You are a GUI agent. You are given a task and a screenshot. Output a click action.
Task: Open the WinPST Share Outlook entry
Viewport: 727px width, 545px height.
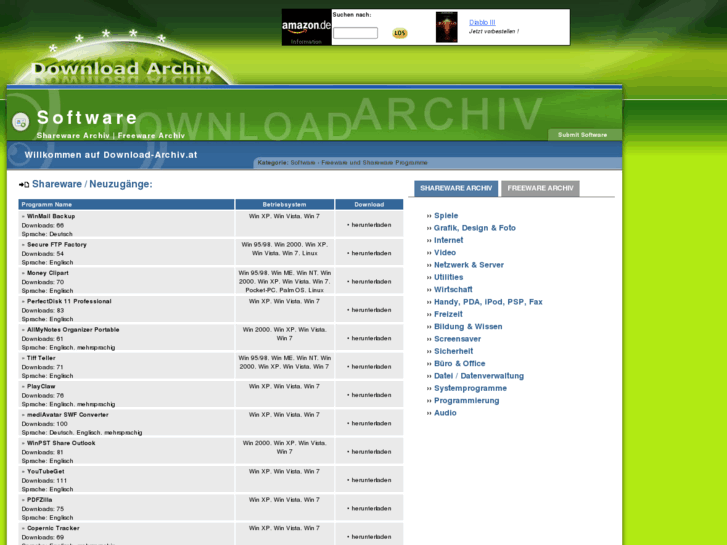(x=61, y=443)
